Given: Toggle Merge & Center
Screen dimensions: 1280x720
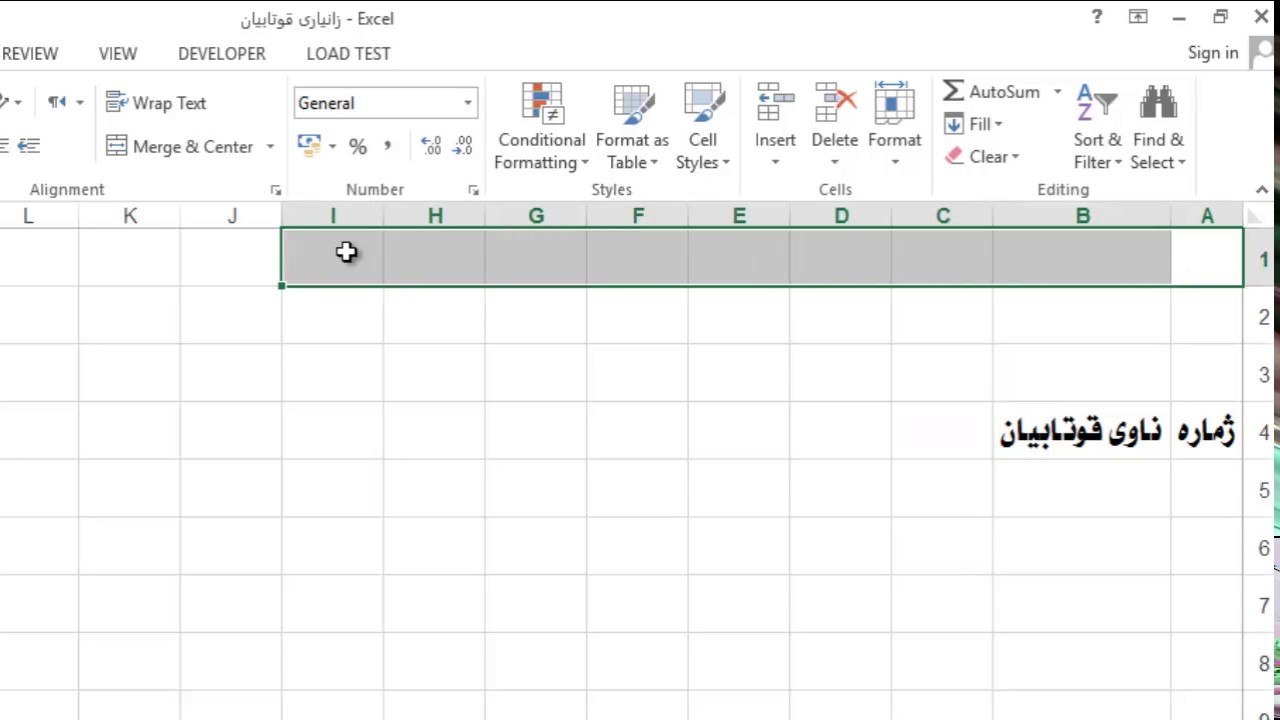Looking at the screenshot, I should point(179,146).
